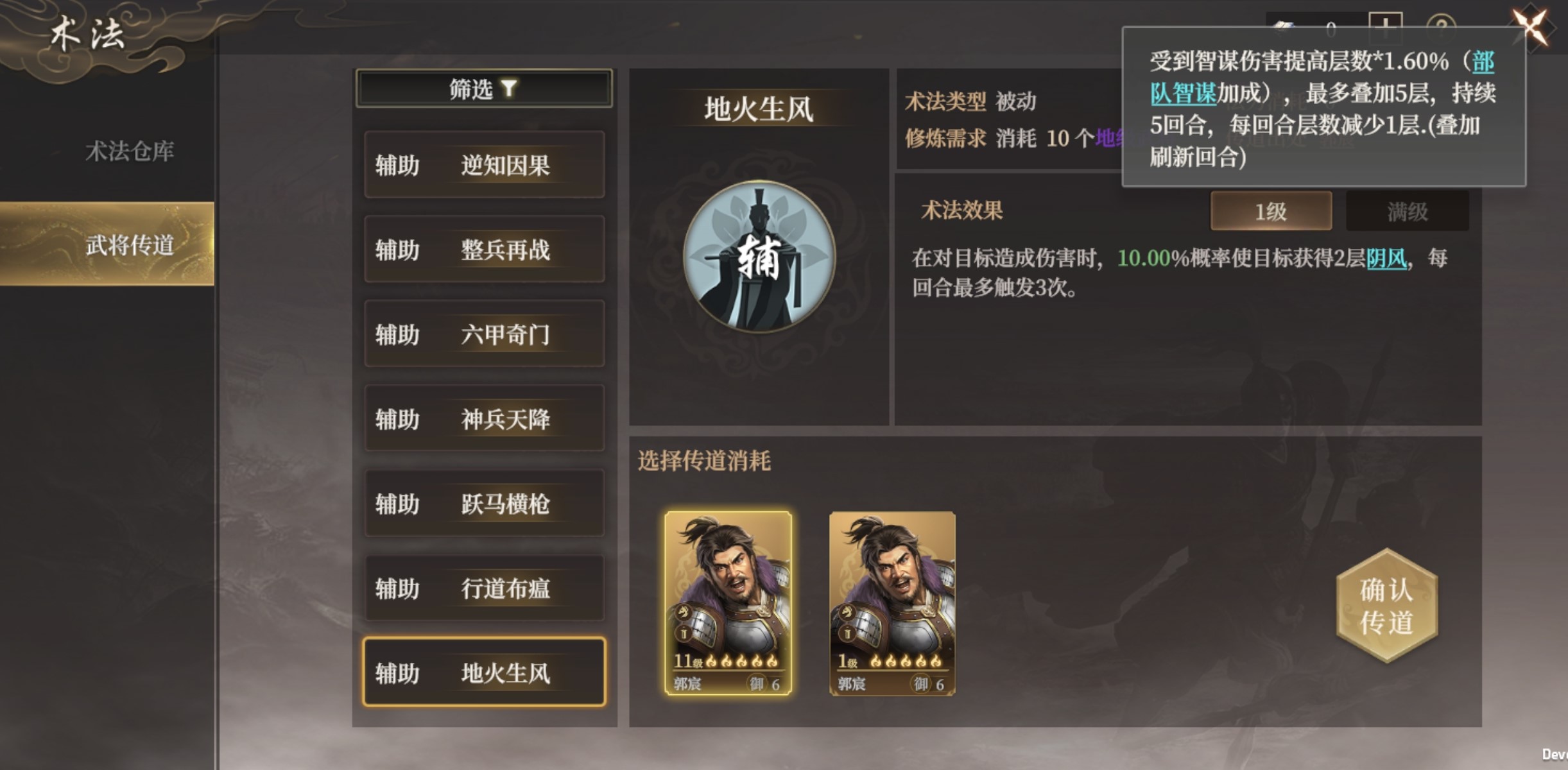Switch to the 术法仓库 tab
The height and width of the screenshot is (770, 1568).
click(x=130, y=151)
